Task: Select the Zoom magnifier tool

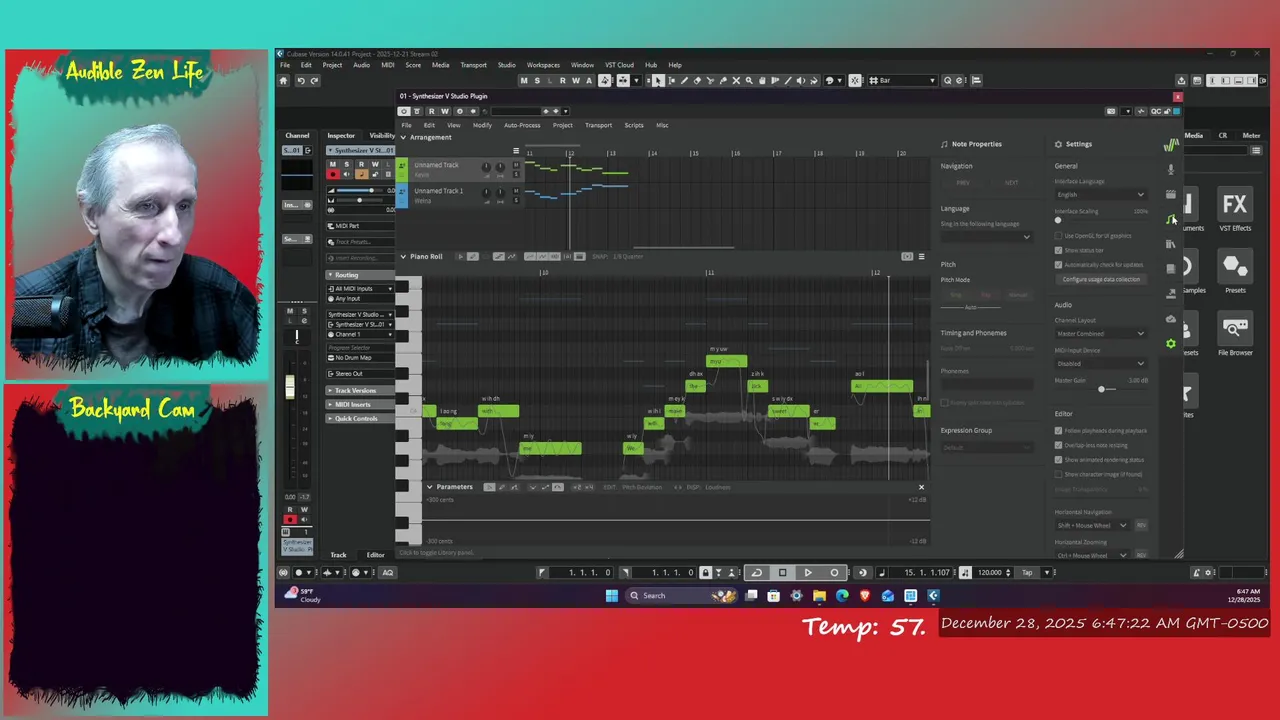Action: (x=749, y=81)
